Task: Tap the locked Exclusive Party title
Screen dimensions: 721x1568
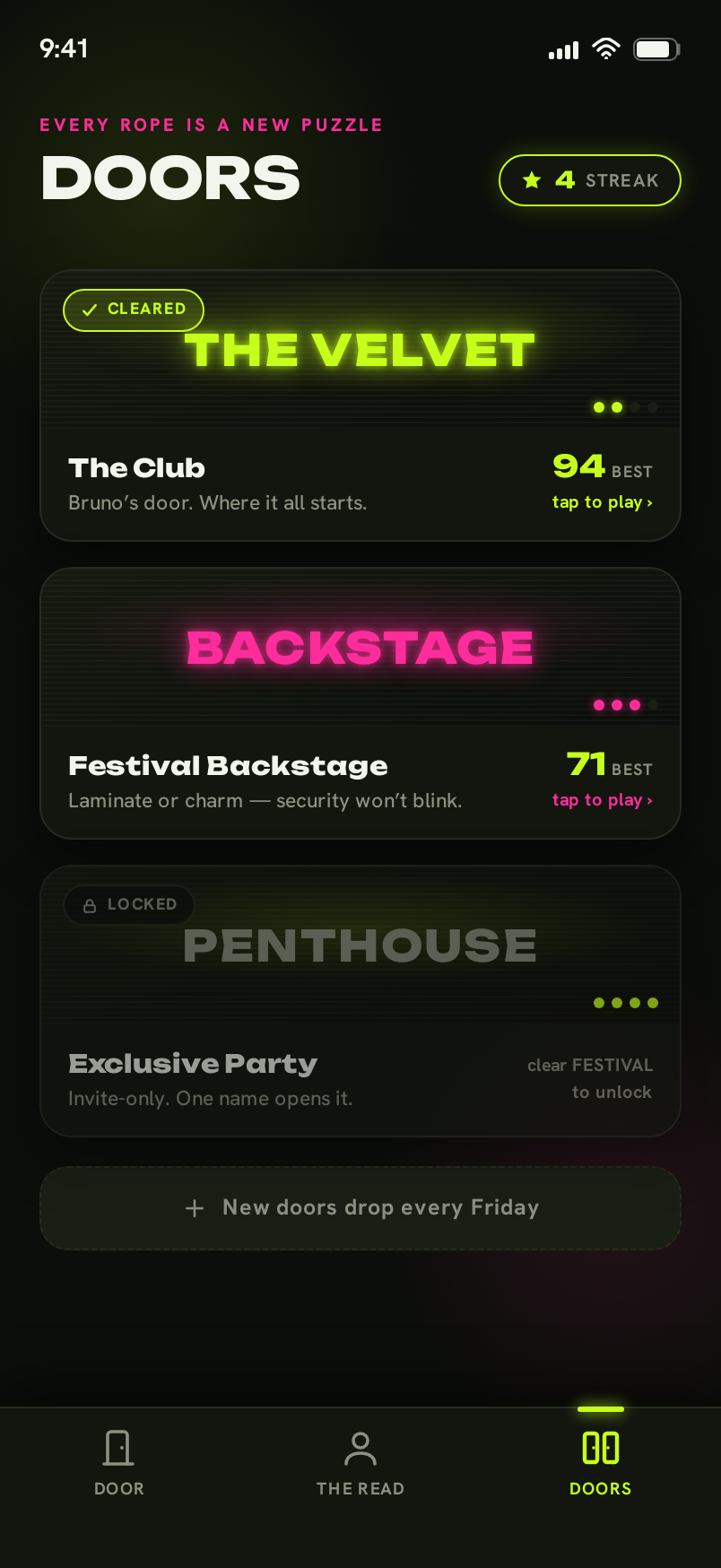Action: (193, 1064)
